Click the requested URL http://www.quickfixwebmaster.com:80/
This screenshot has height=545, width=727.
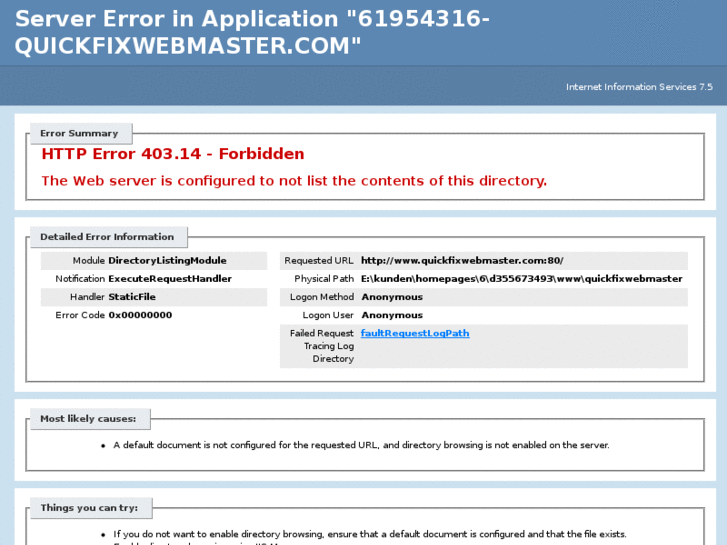point(462,260)
